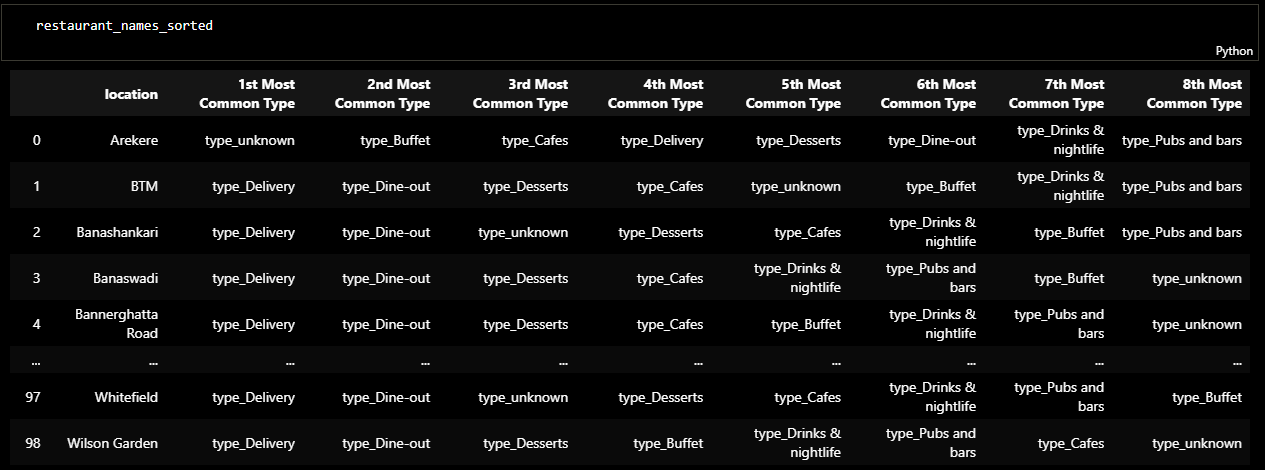Click the Bannerghatta Road location cell
The image size is (1265, 470).
click(116, 324)
